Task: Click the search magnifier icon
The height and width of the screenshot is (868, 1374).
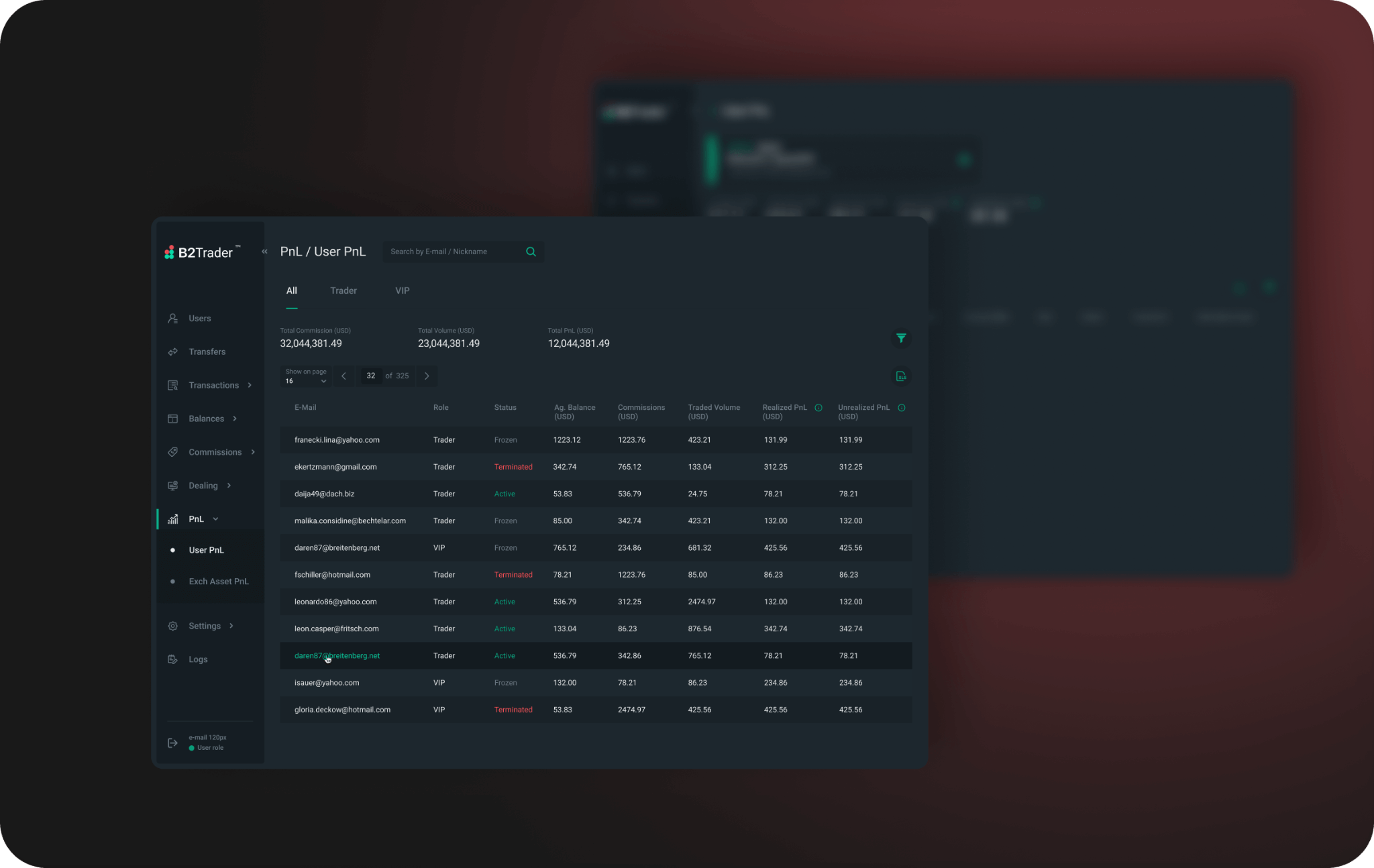Action: [x=531, y=252]
